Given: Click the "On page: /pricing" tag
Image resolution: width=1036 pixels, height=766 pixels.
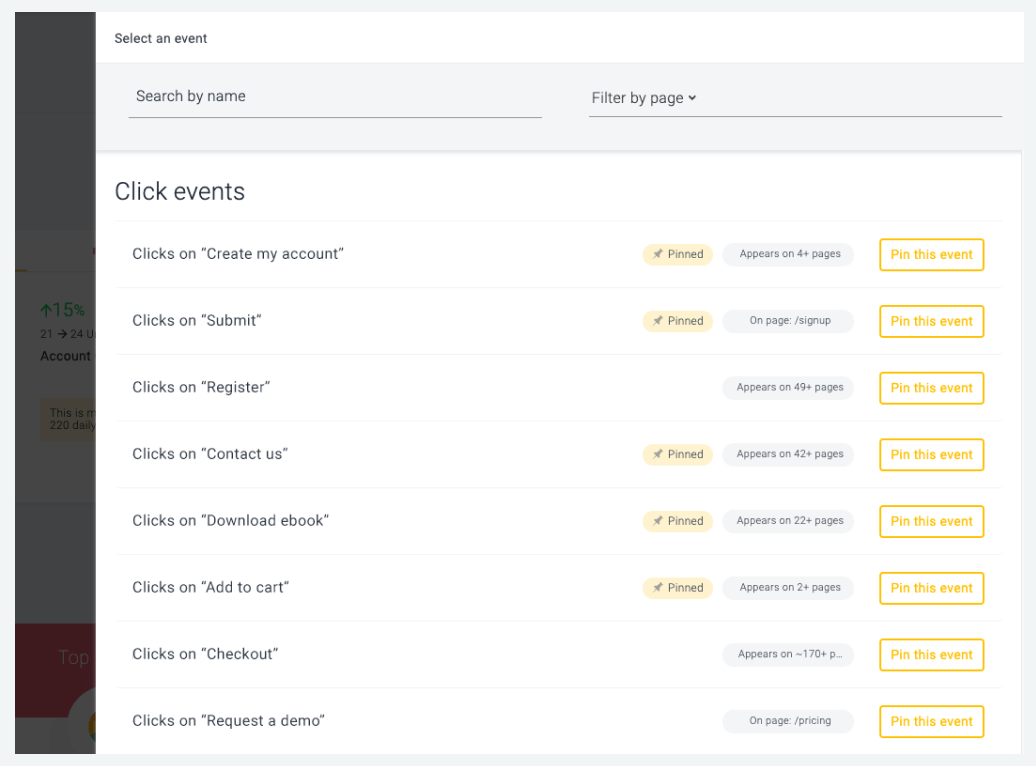Looking at the screenshot, I should 789,721.
